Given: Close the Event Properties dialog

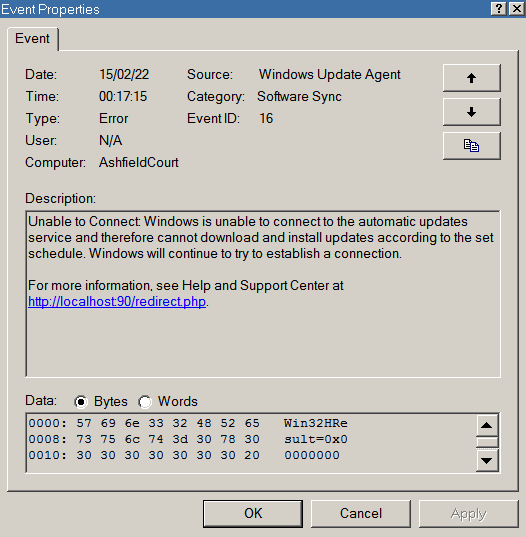Looking at the screenshot, I should 517,8.
